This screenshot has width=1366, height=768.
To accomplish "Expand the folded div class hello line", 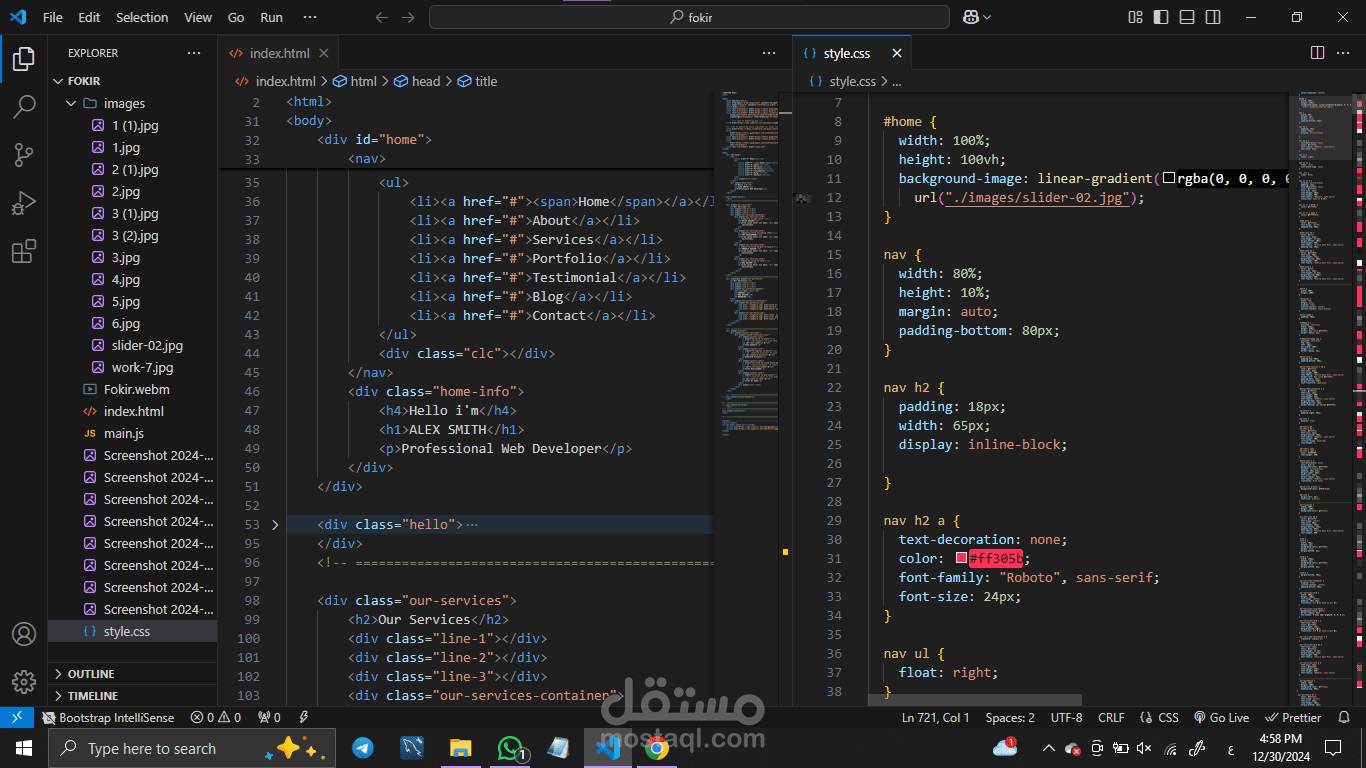I will coord(276,524).
